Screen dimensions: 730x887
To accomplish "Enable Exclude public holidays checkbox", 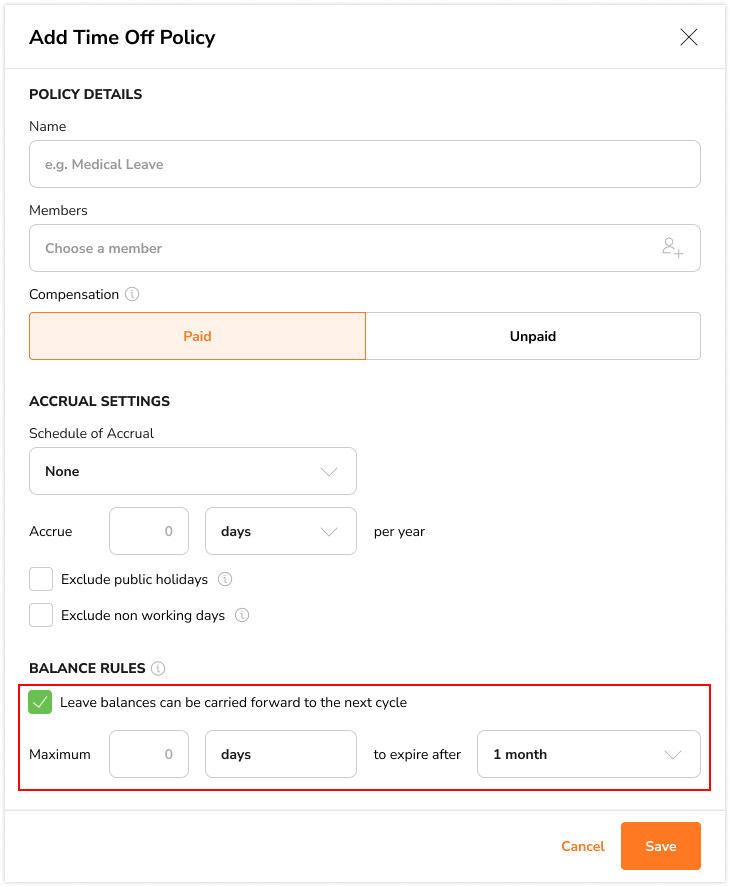I will click(x=41, y=579).
